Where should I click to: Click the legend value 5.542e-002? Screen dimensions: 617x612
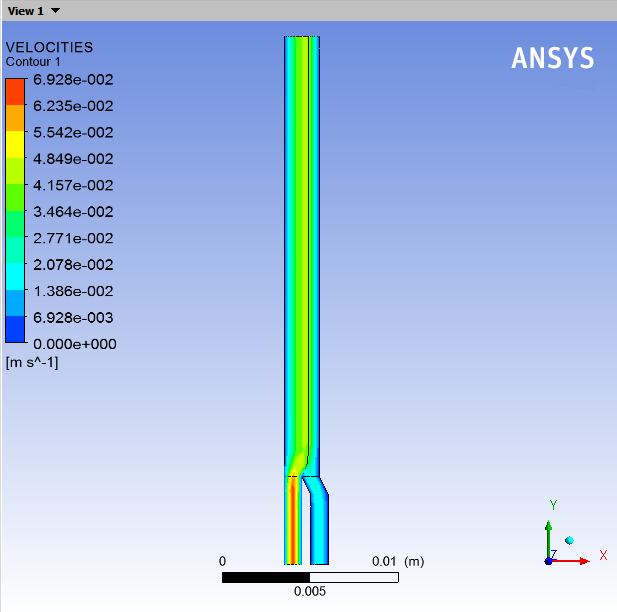tap(73, 133)
